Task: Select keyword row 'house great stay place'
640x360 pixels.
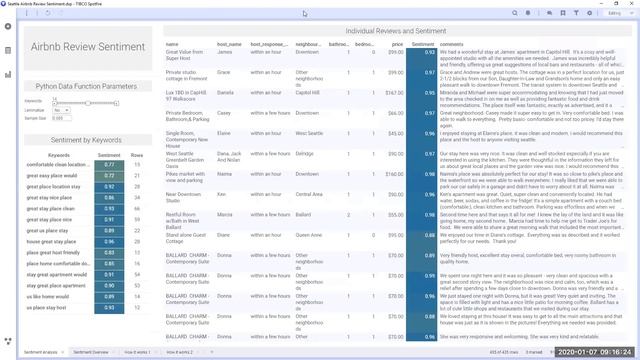Action: coord(51,242)
